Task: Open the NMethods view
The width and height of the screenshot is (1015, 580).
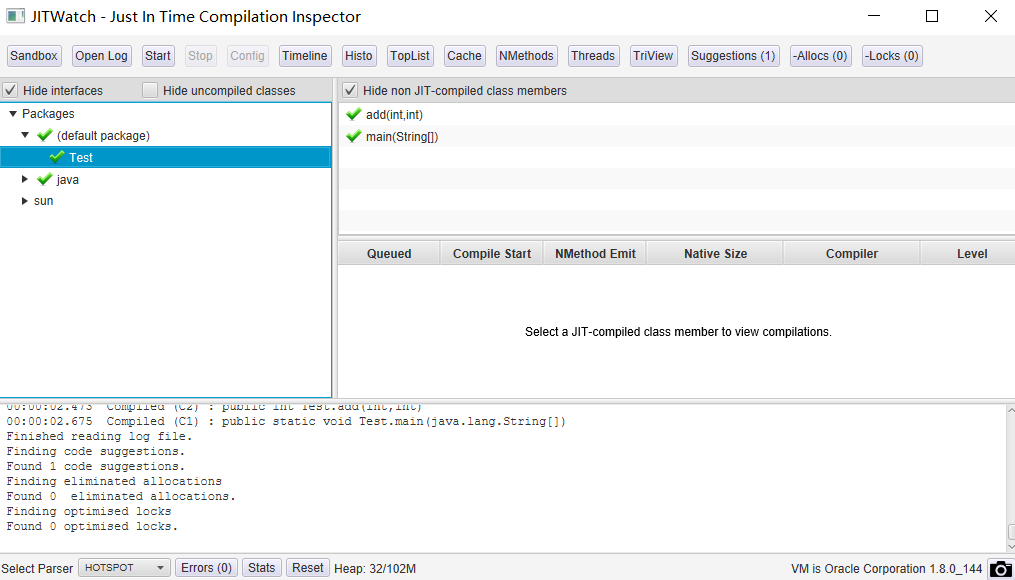Action: (x=526, y=56)
